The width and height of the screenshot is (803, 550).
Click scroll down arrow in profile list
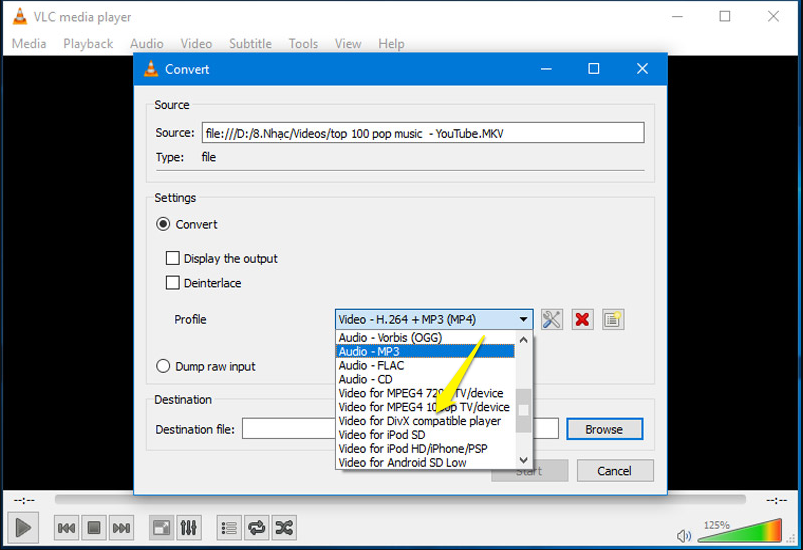pyautogui.click(x=523, y=459)
